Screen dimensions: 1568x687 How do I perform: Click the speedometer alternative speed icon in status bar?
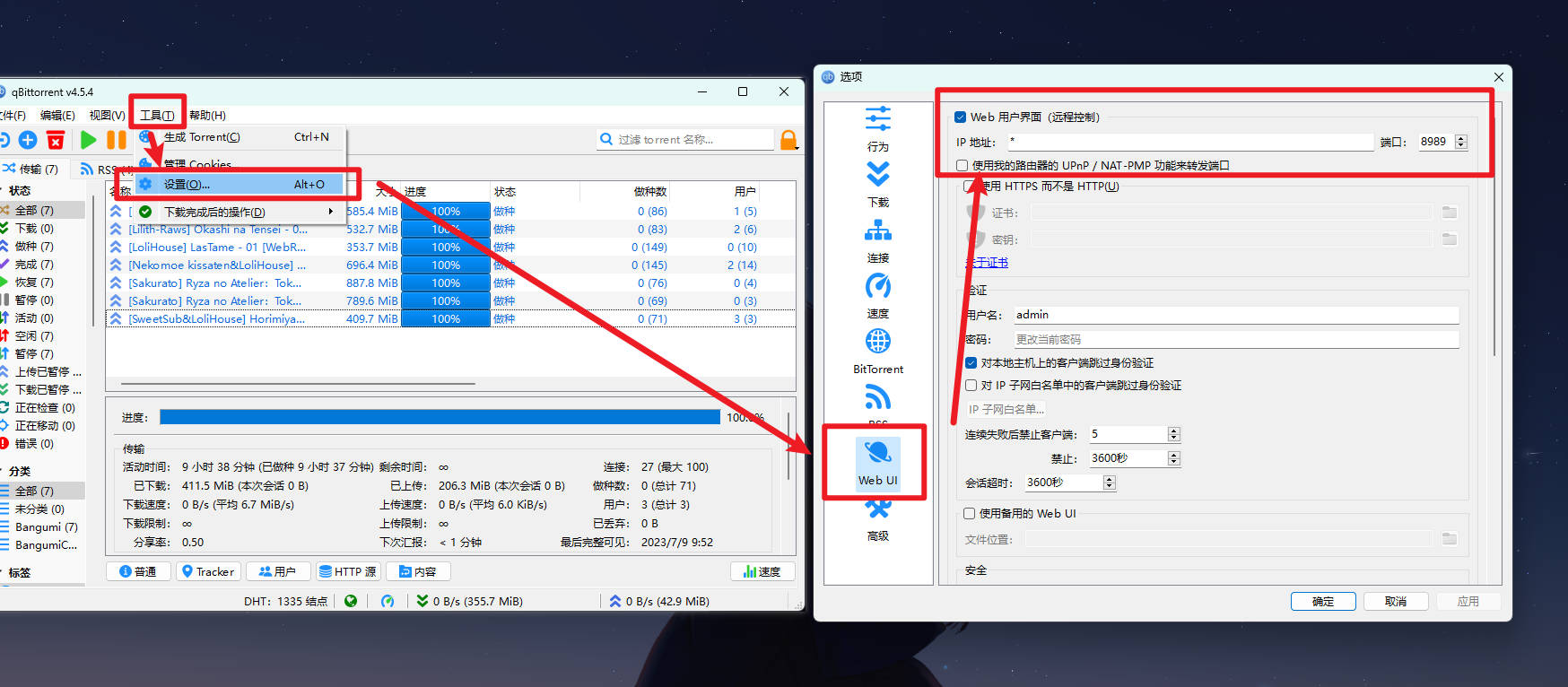(x=388, y=601)
